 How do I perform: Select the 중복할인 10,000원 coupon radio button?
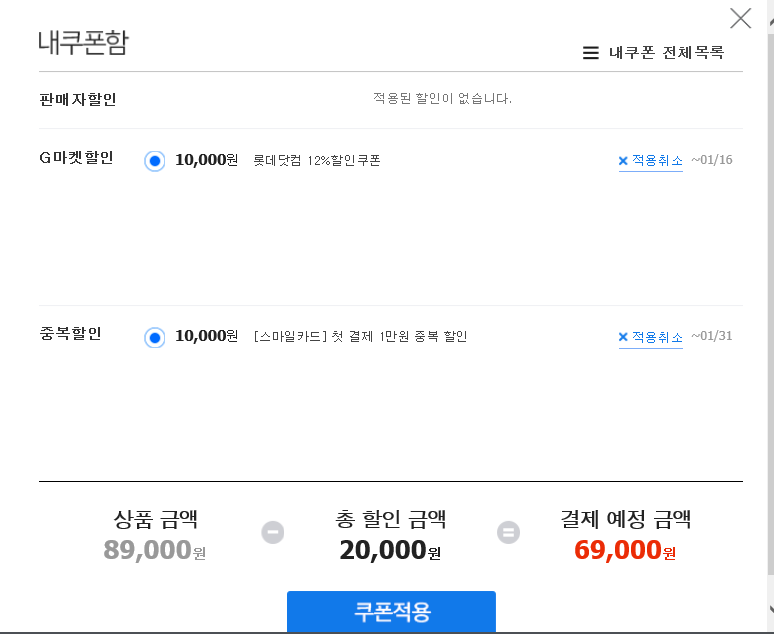tap(155, 338)
